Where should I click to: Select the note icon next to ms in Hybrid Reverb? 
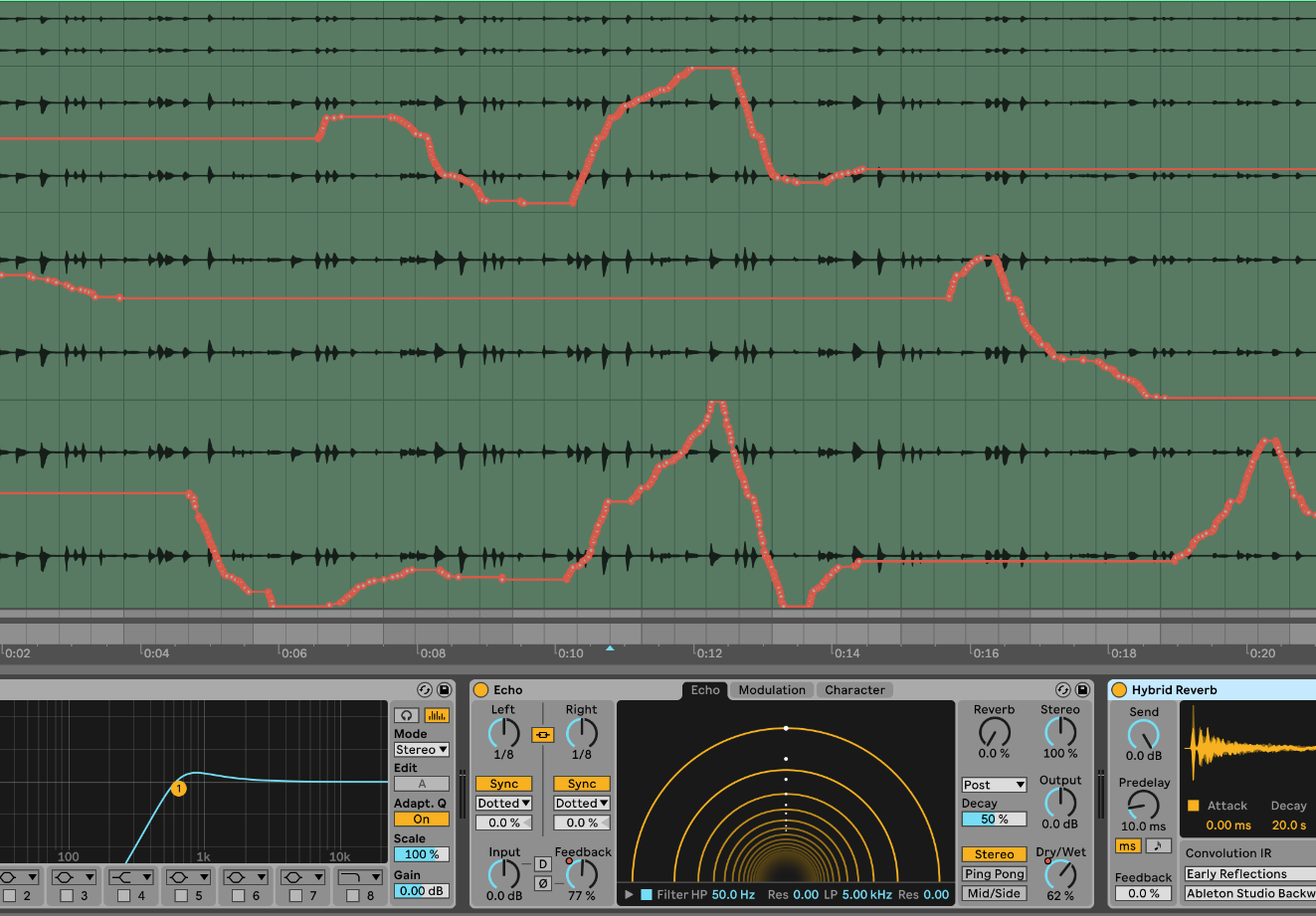[x=1158, y=845]
